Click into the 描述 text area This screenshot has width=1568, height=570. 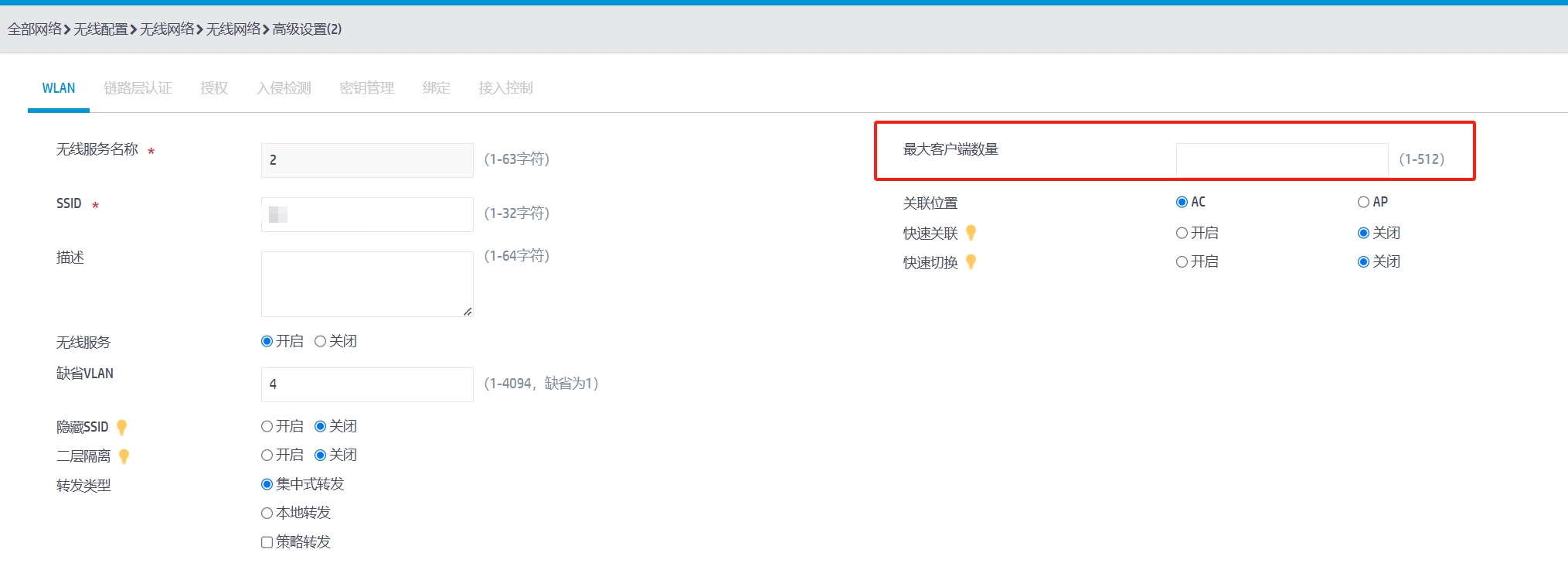[x=367, y=284]
